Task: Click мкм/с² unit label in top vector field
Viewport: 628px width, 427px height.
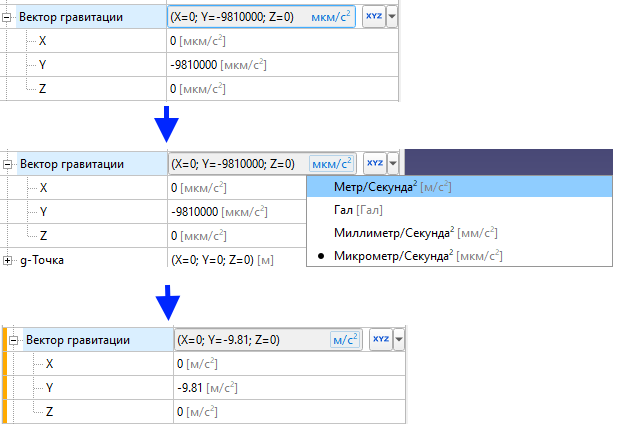Action: tap(333, 18)
